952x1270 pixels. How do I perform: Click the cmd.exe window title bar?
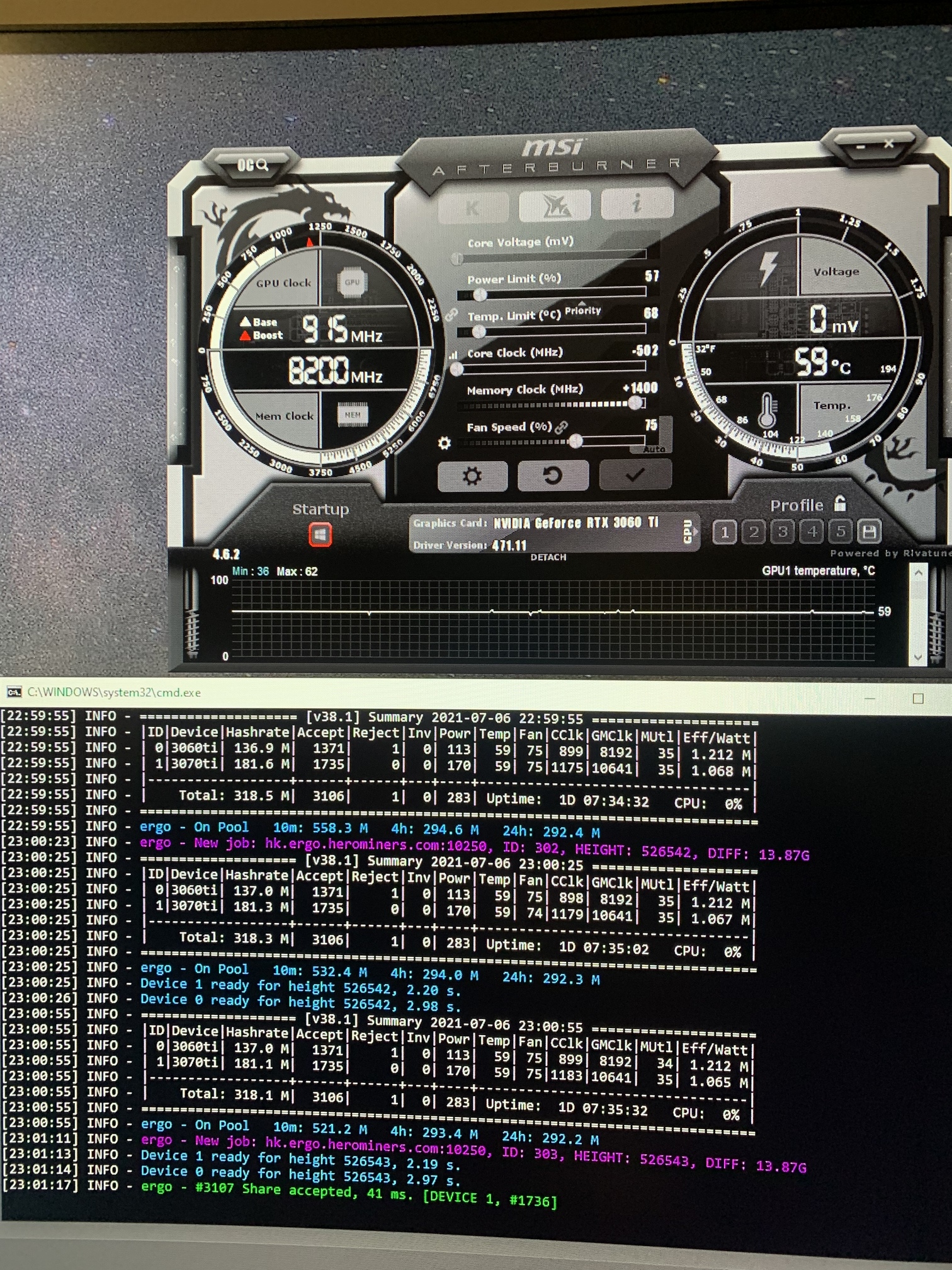[x=441, y=692]
